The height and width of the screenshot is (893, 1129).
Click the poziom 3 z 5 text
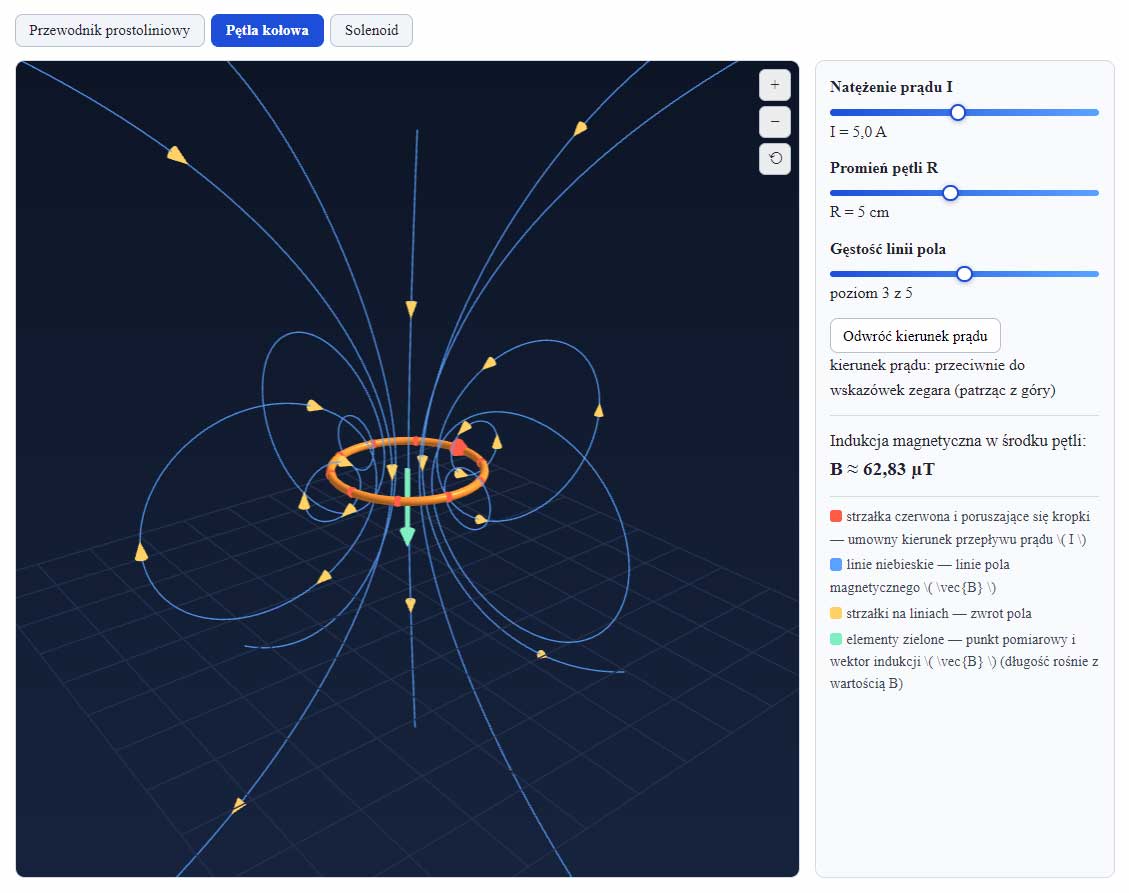coord(871,293)
